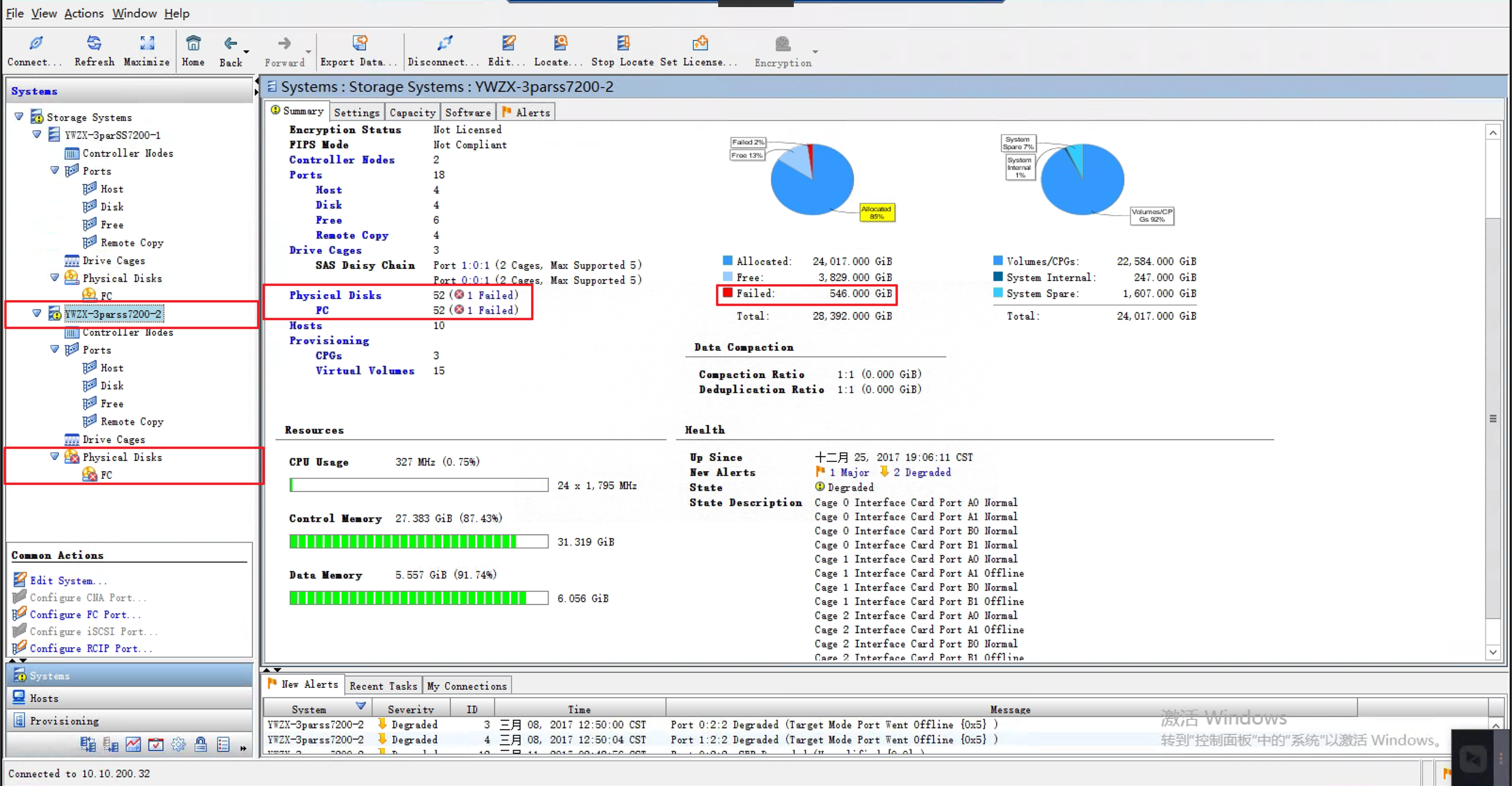
Task: Collapse Physical Disks under YWZX-3parss7200-2
Action: click(54, 456)
